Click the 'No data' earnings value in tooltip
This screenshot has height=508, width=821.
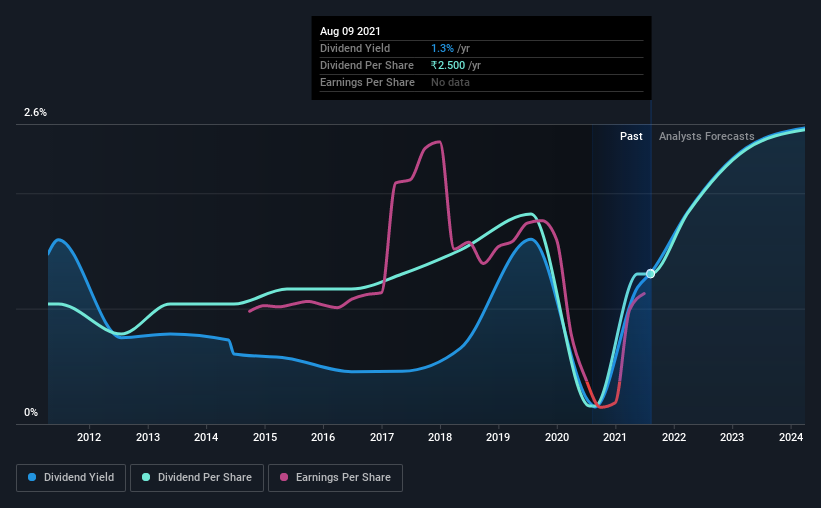450,82
